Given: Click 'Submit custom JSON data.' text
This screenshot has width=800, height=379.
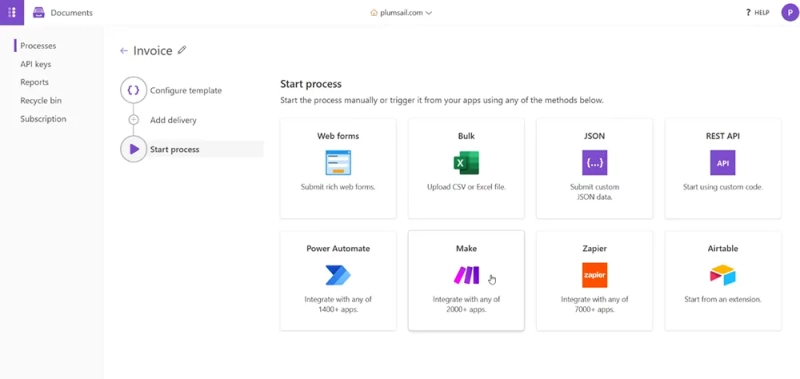Looking at the screenshot, I should [595, 192].
